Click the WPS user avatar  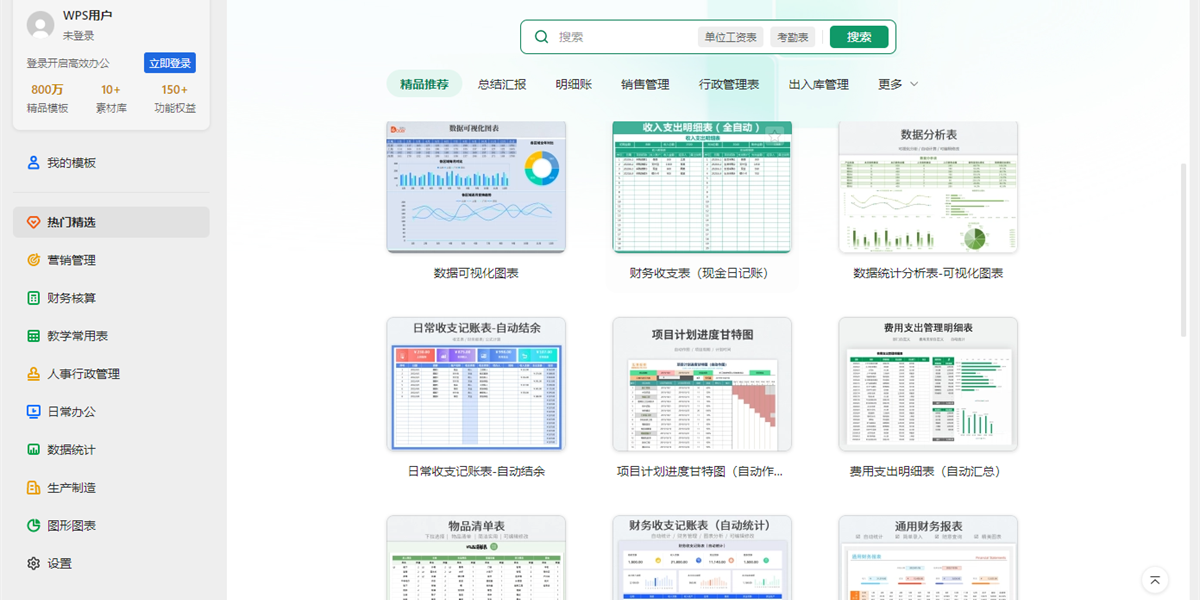click(x=41, y=25)
